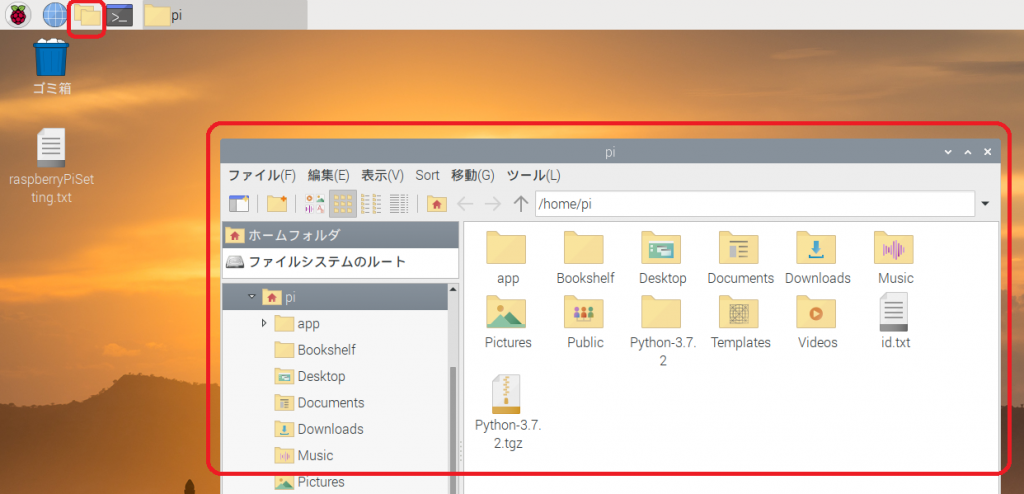Select the Downloads folder in file pane
This screenshot has height=494, width=1024.
pos(817,258)
